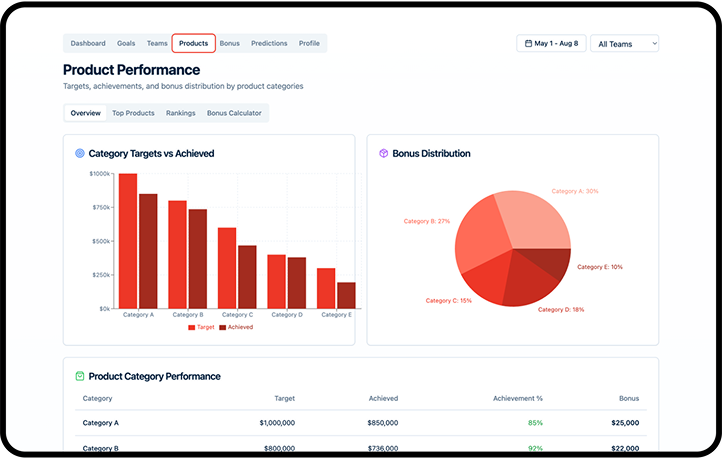Click the red Target legend color swatch

click(191, 327)
